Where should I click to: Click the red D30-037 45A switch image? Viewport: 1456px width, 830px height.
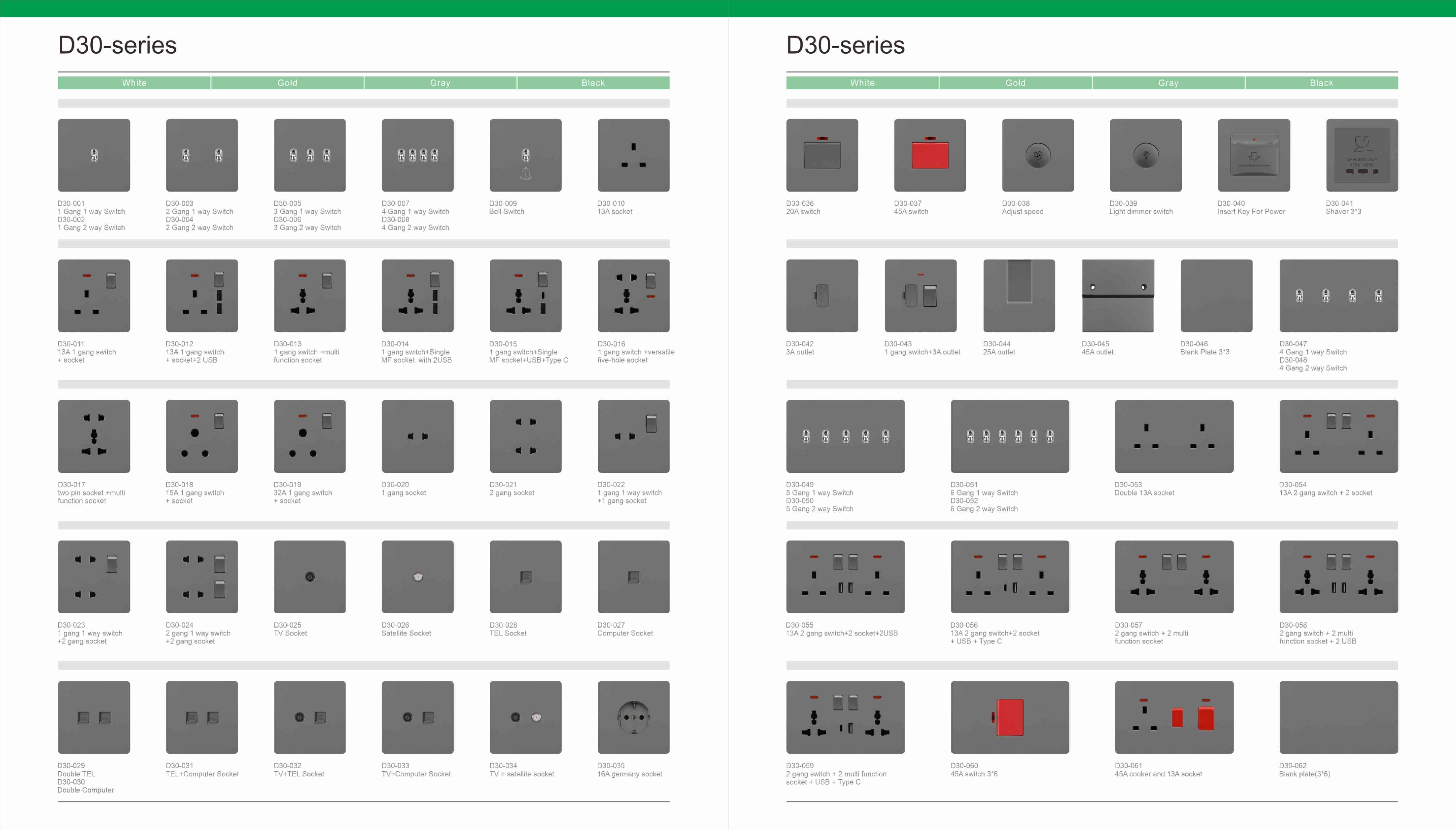click(930, 155)
